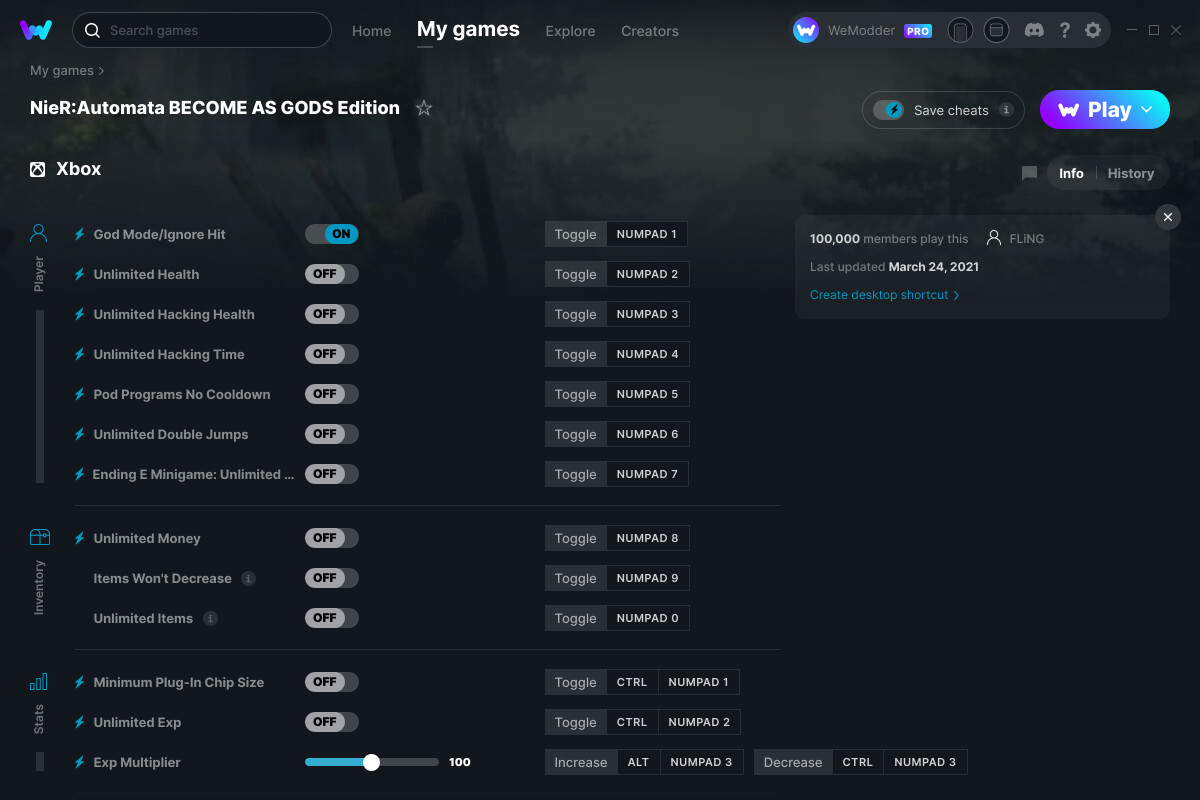This screenshot has width=1200, height=800.
Task: Switch on Unlimited Money
Action: [332, 538]
